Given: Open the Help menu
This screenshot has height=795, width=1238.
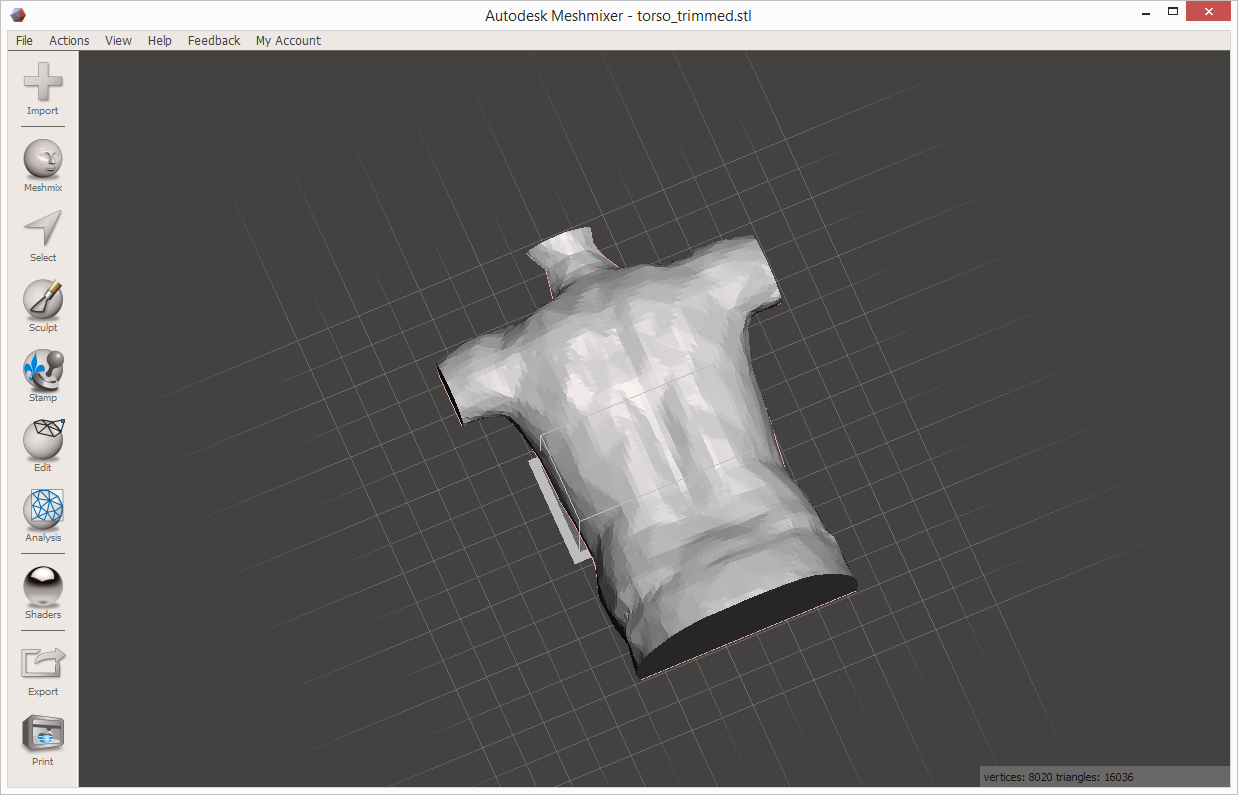Looking at the screenshot, I should click(x=159, y=41).
